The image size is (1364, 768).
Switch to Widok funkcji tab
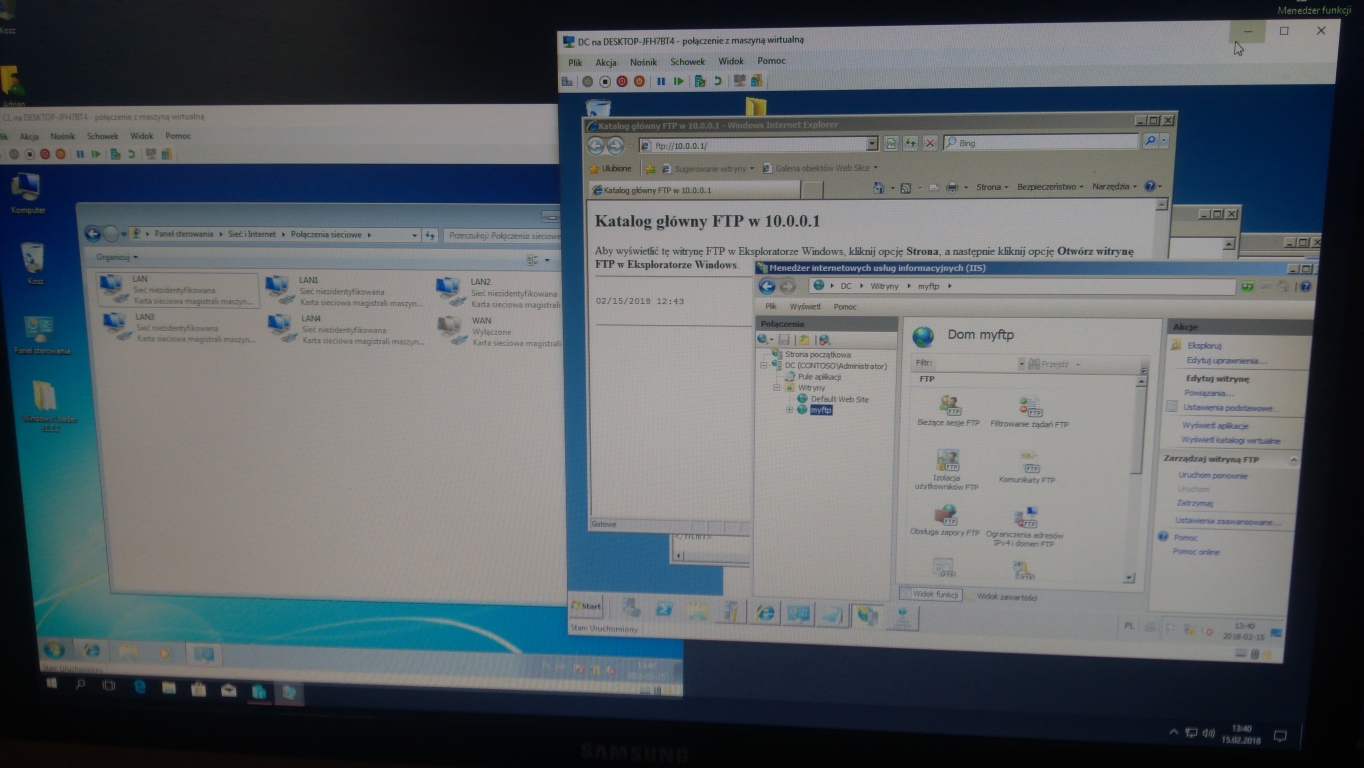coord(931,594)
